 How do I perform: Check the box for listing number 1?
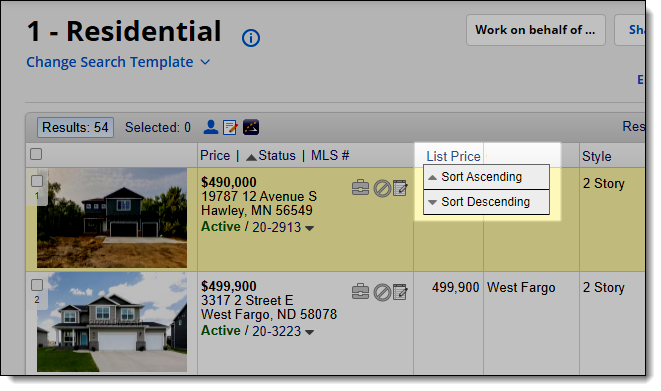pyautogui.click(x=37, y=181)
